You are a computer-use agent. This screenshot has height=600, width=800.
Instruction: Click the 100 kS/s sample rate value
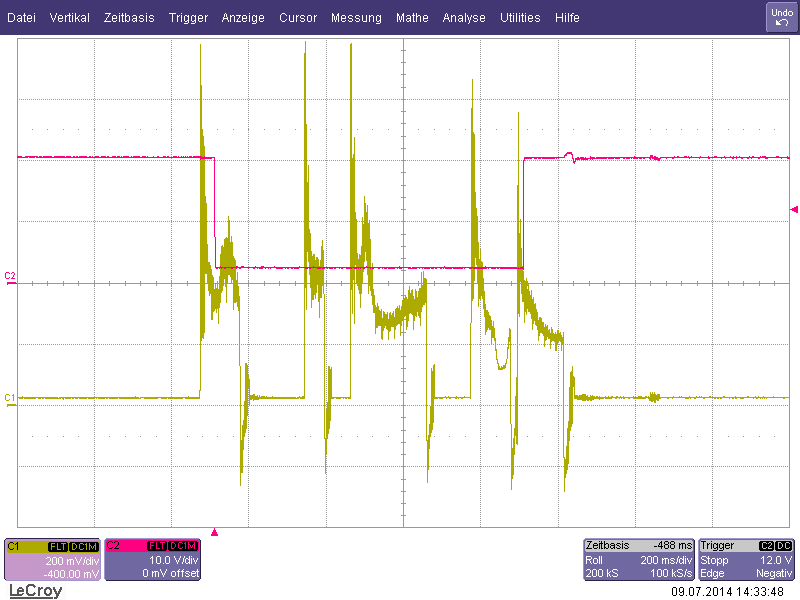pyautogui.click(x=671, y=573)
